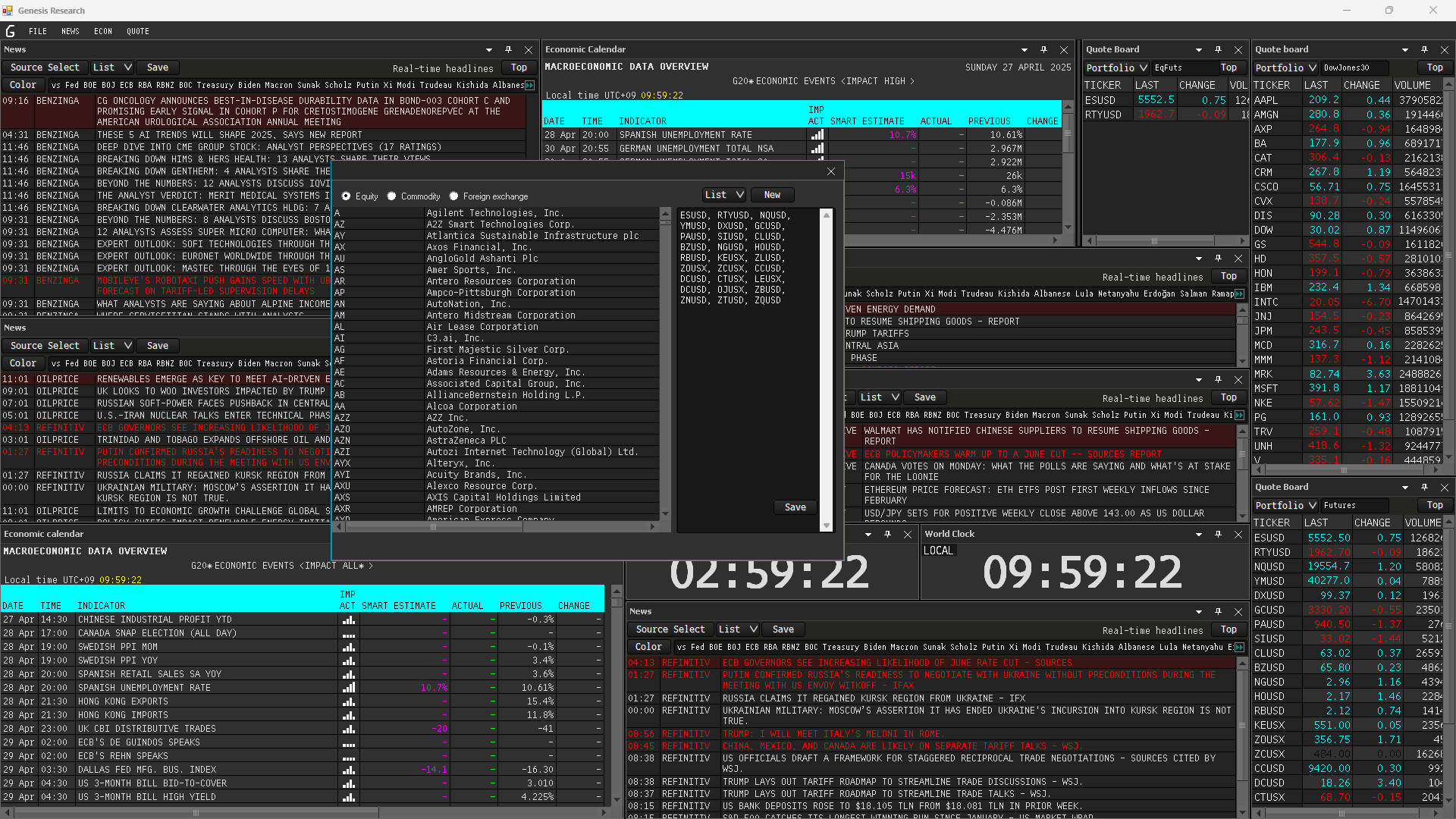The width and height of the screenshot is (1456, 819).
Task: Open List dropdown in top-left News panel
Action: [111, 67]
